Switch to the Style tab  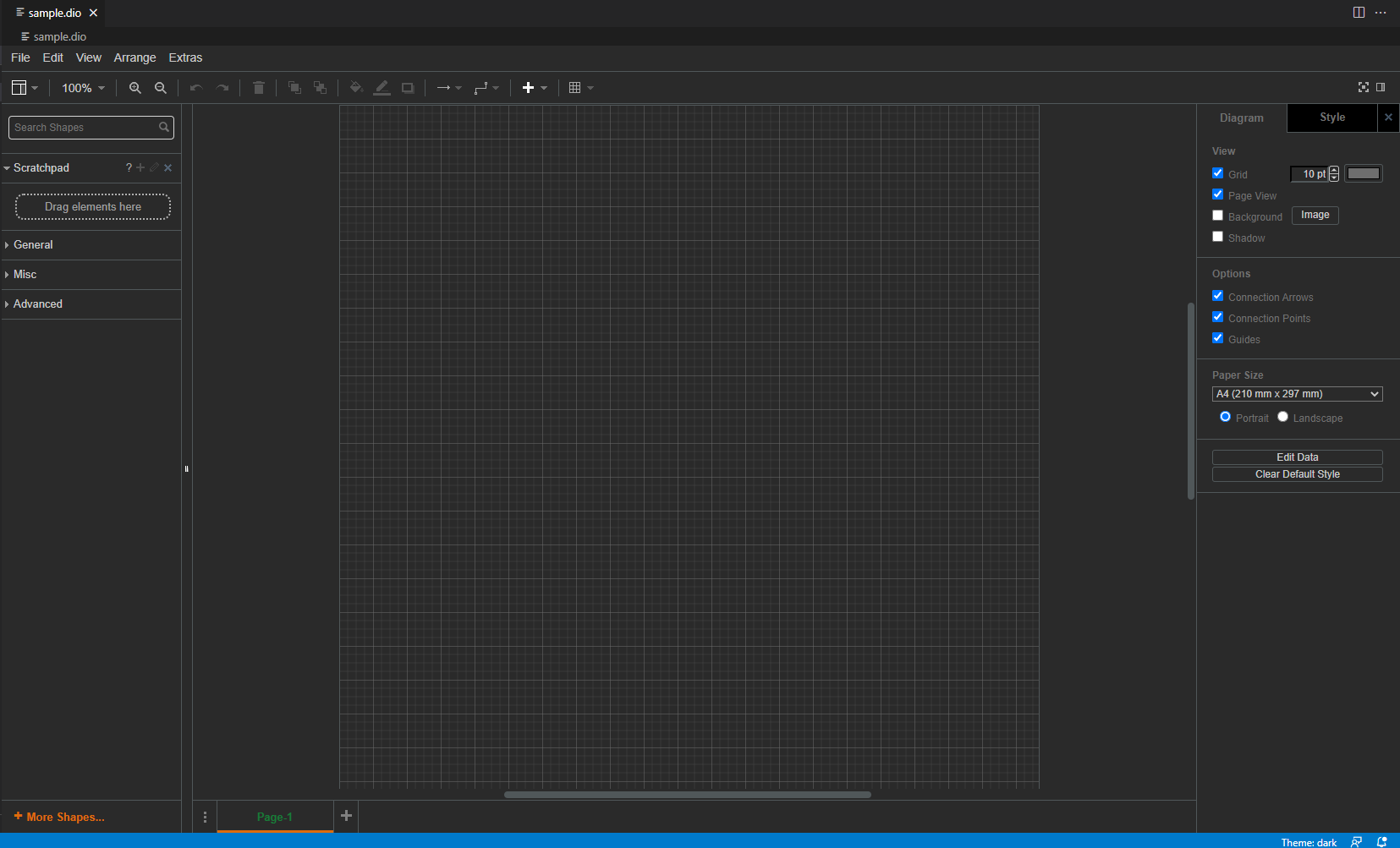pos(1331,118)
